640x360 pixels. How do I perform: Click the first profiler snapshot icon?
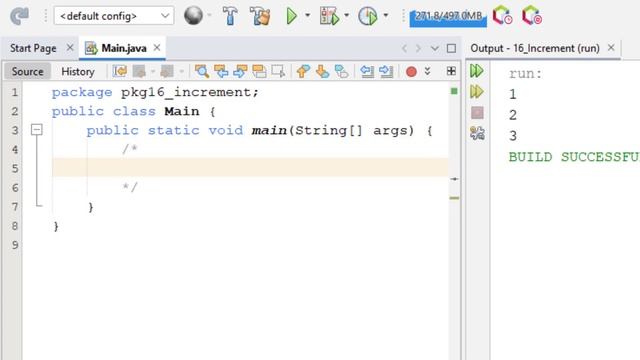502,16
